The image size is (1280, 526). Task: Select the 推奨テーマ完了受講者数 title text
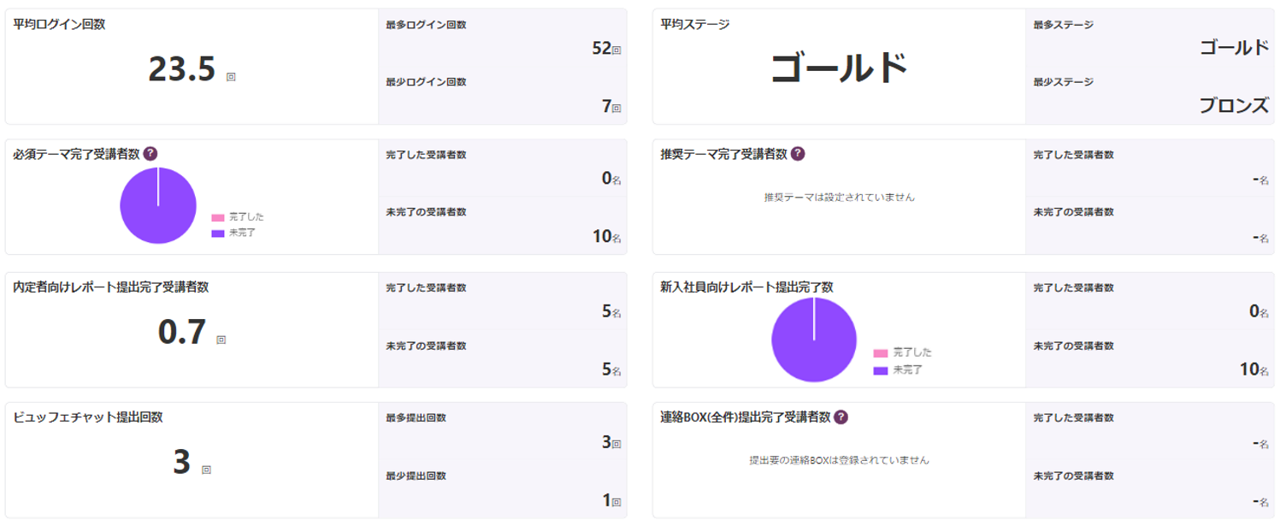click(x=724, y=155)
